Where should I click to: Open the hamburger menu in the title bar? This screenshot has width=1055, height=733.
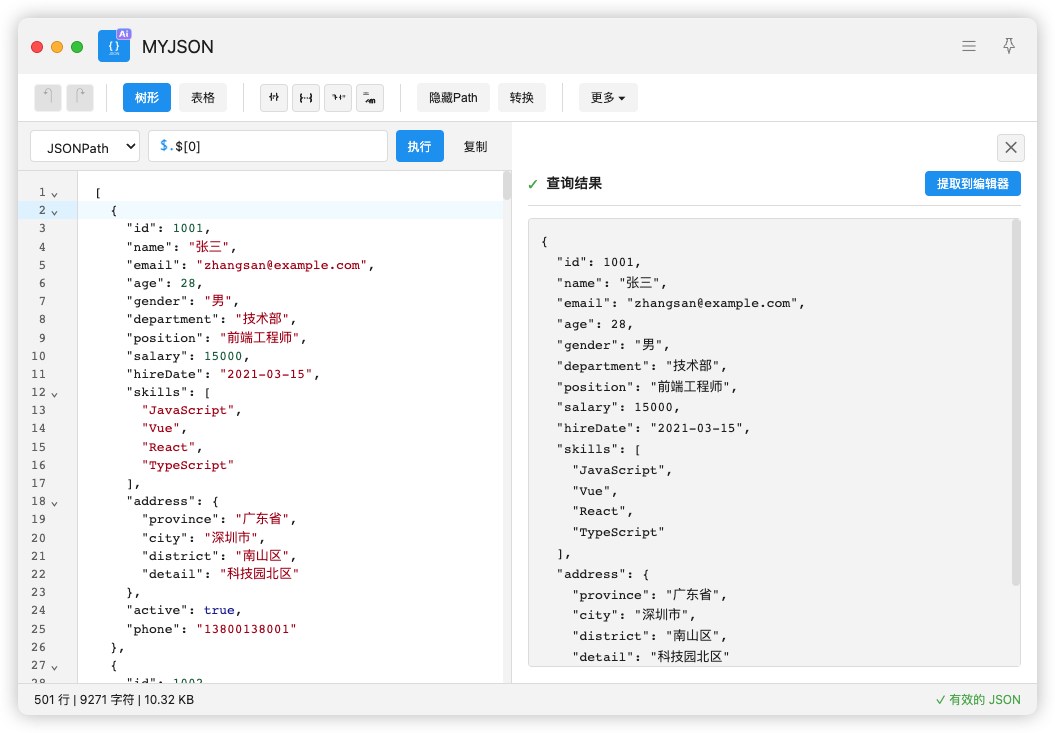tap(969, 46)
